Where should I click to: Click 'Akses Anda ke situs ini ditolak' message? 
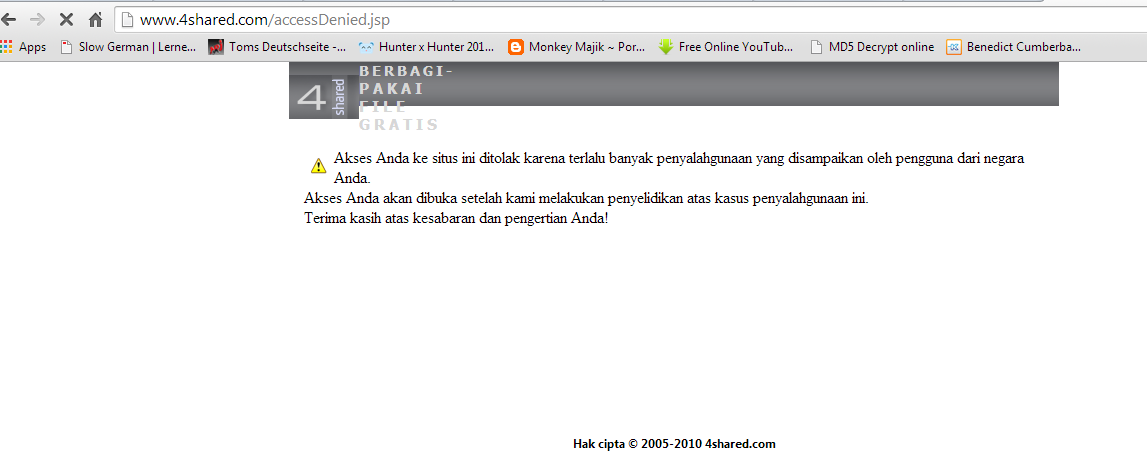pyautogui.click(x=680, y=168)
